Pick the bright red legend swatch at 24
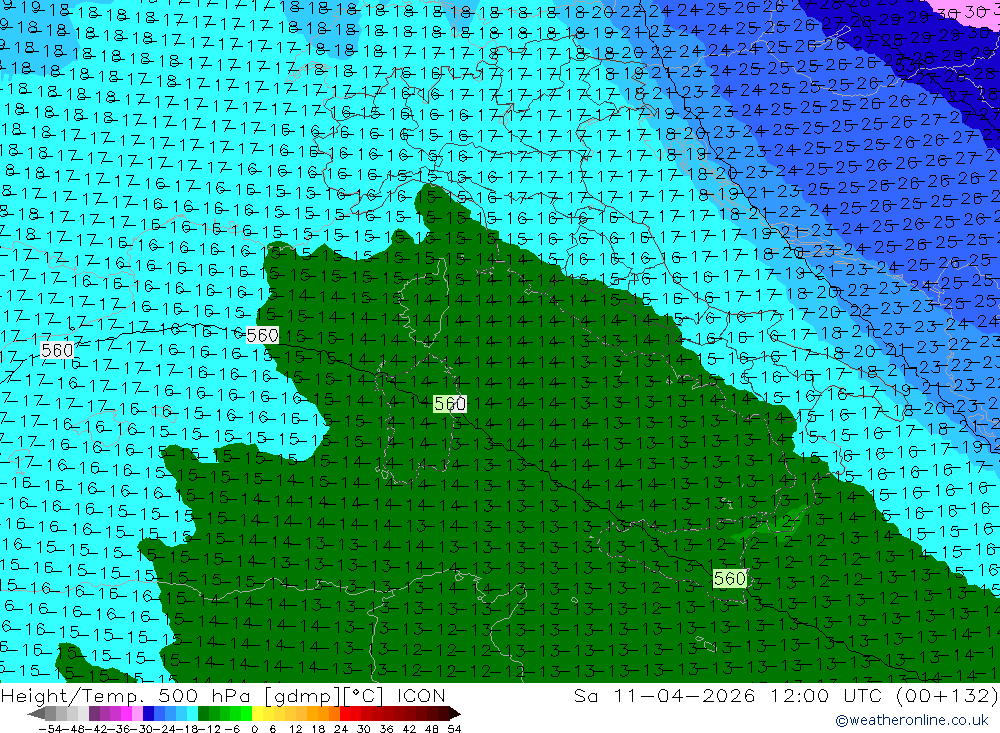Viewport: 1000px width, 733px height. 345,714
